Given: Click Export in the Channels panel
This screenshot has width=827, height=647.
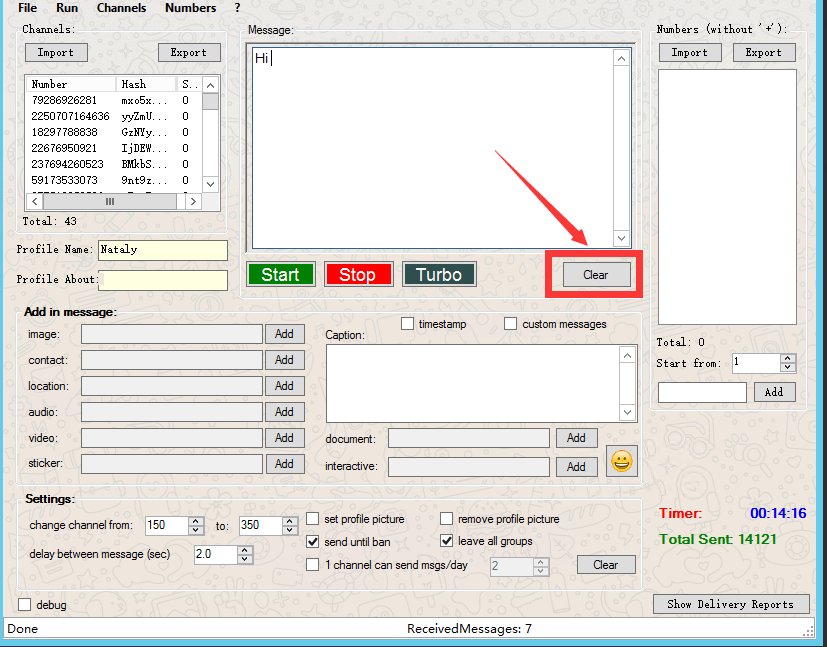Looking at the screenshot, I should (x=189, y=52).
